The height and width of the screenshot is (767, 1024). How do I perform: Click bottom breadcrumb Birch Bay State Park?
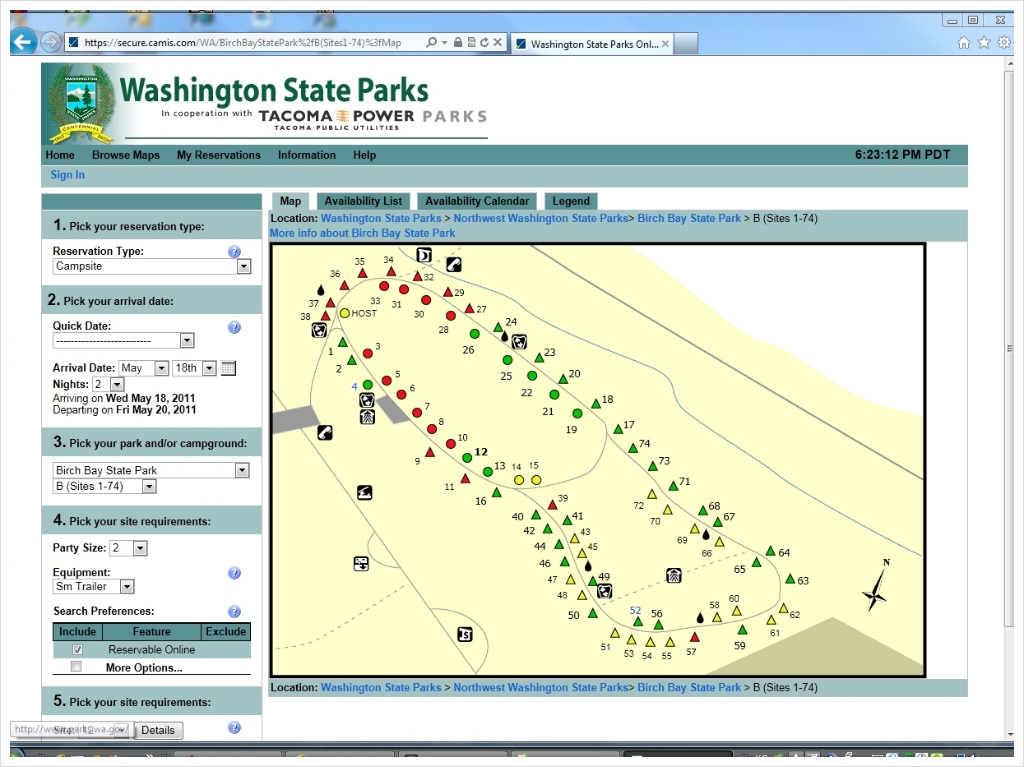click(x=689, y=687)
